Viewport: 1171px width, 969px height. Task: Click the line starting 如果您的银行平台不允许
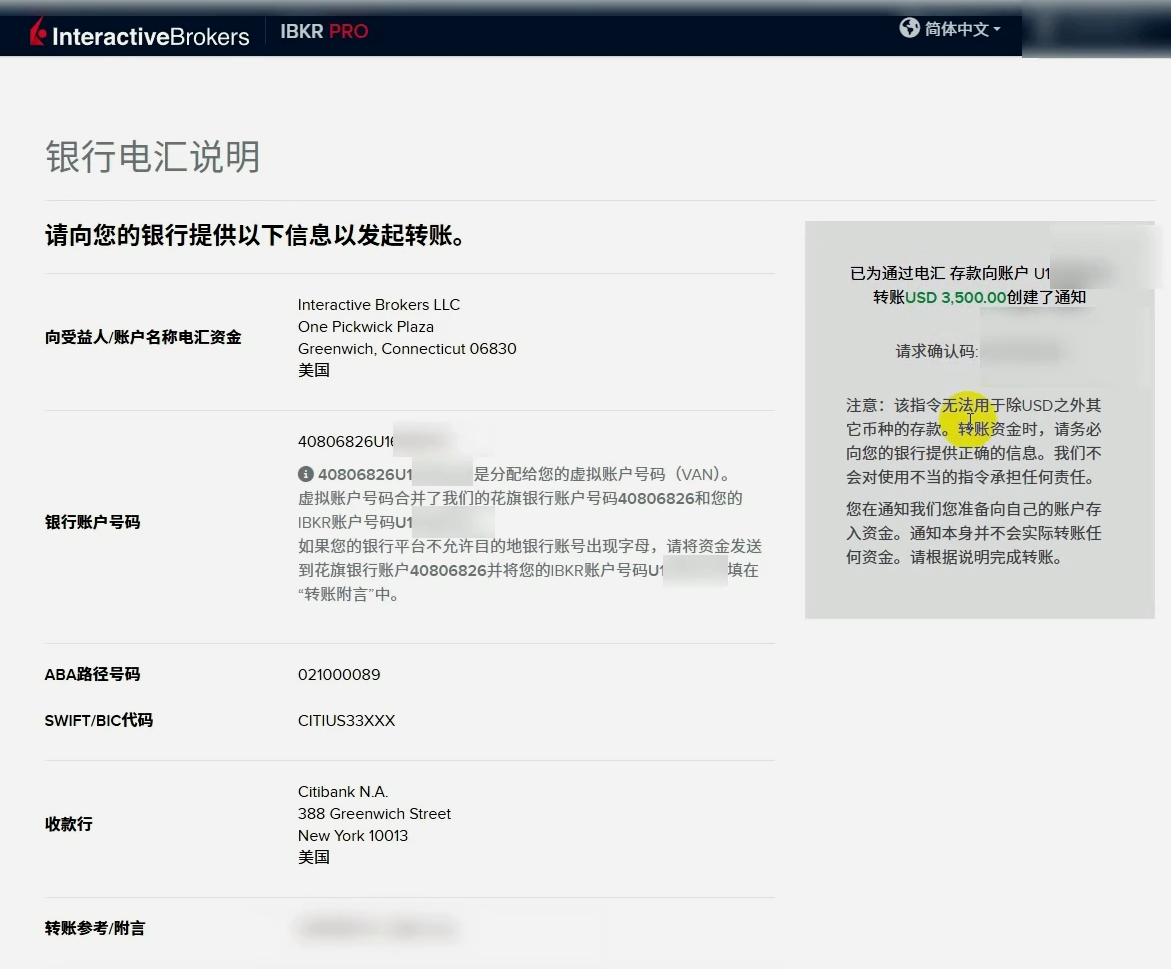click(529, 546)
